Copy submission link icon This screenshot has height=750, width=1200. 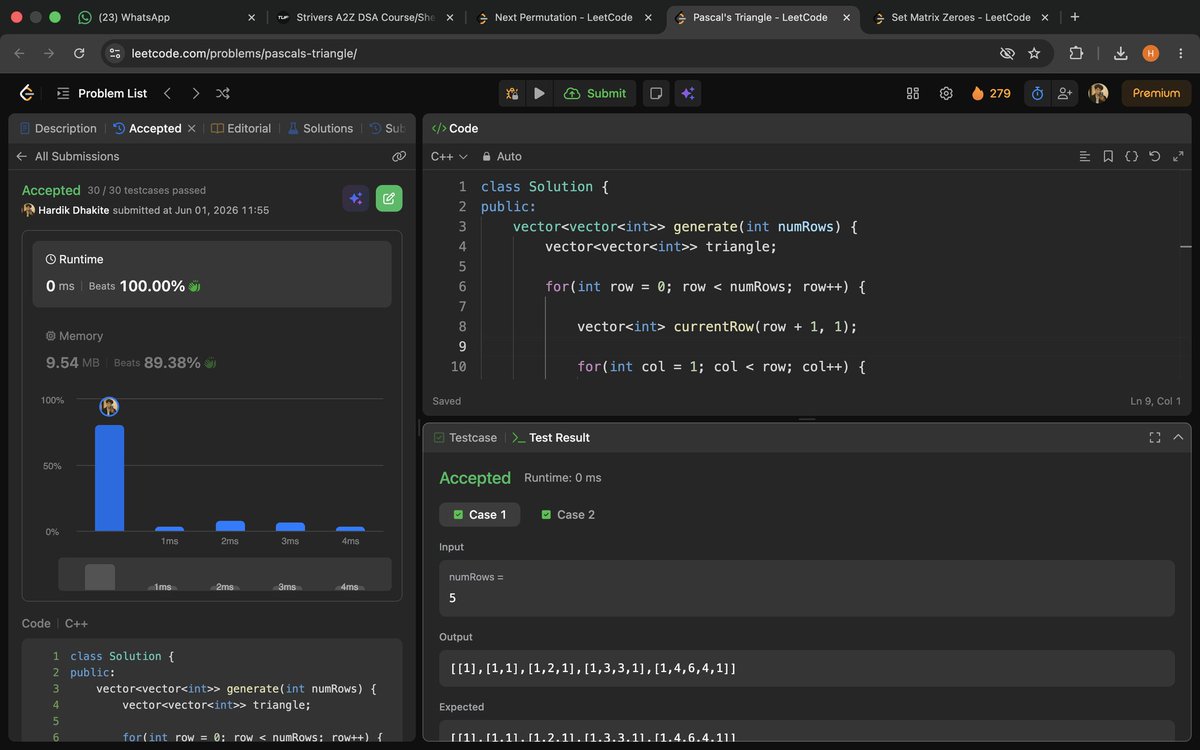[399, 156]
